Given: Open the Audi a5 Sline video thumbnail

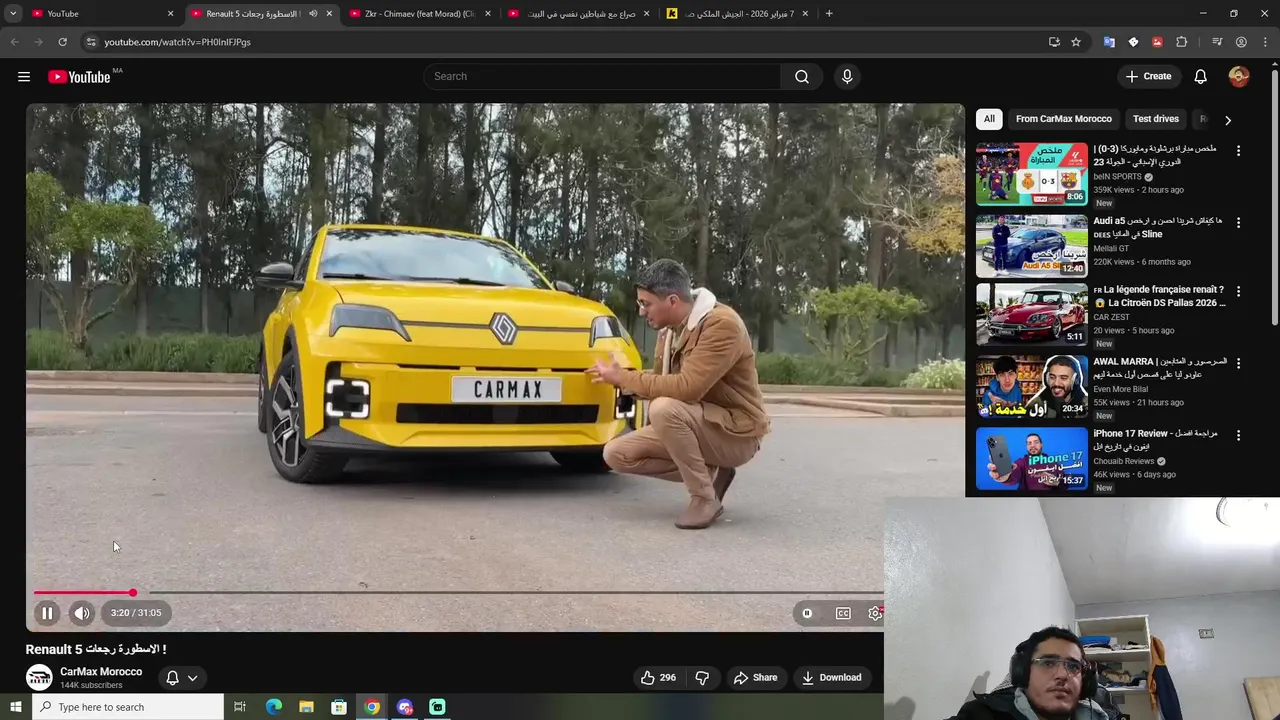Looking at the screenshot, I should (x=1032, y=246).
